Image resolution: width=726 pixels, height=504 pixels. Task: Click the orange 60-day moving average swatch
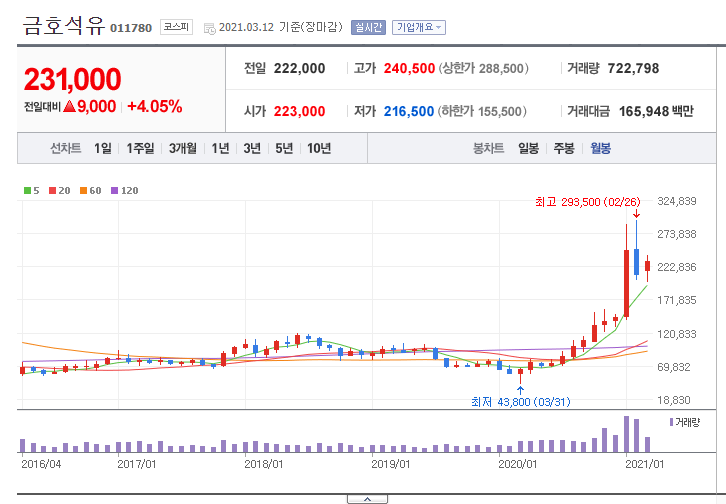(x=83, y=191)
